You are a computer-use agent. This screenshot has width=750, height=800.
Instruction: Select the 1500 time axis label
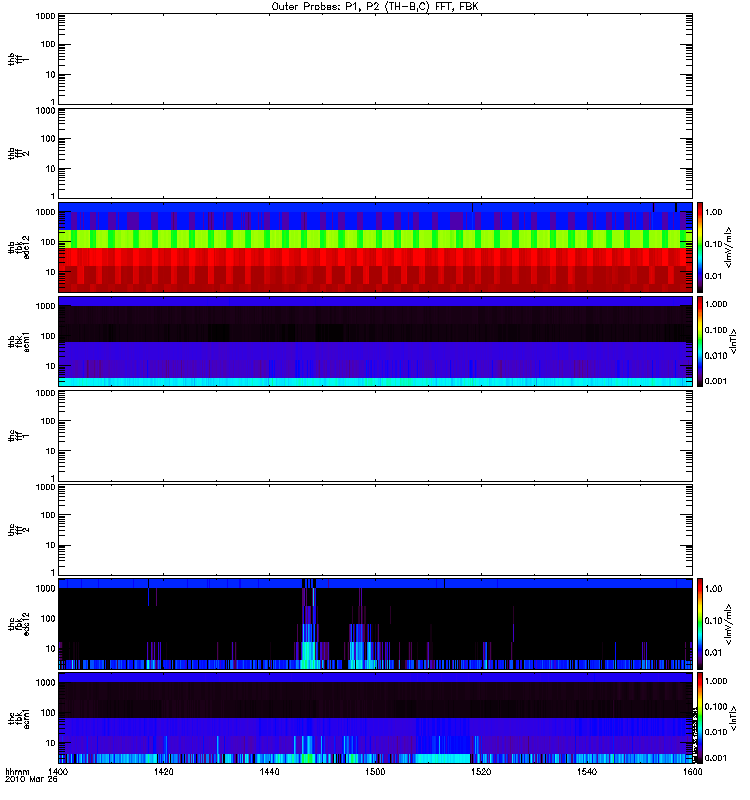click(x=375, y=771)
